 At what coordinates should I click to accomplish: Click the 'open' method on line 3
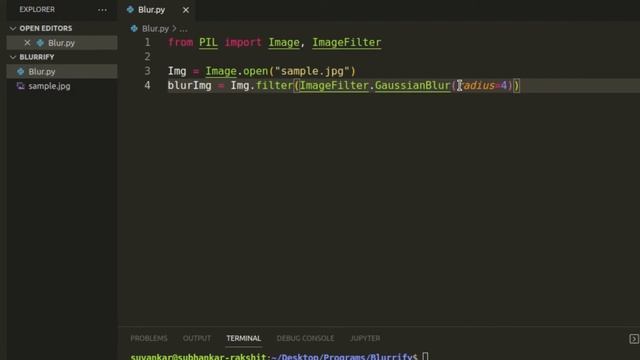click(256, 71)
